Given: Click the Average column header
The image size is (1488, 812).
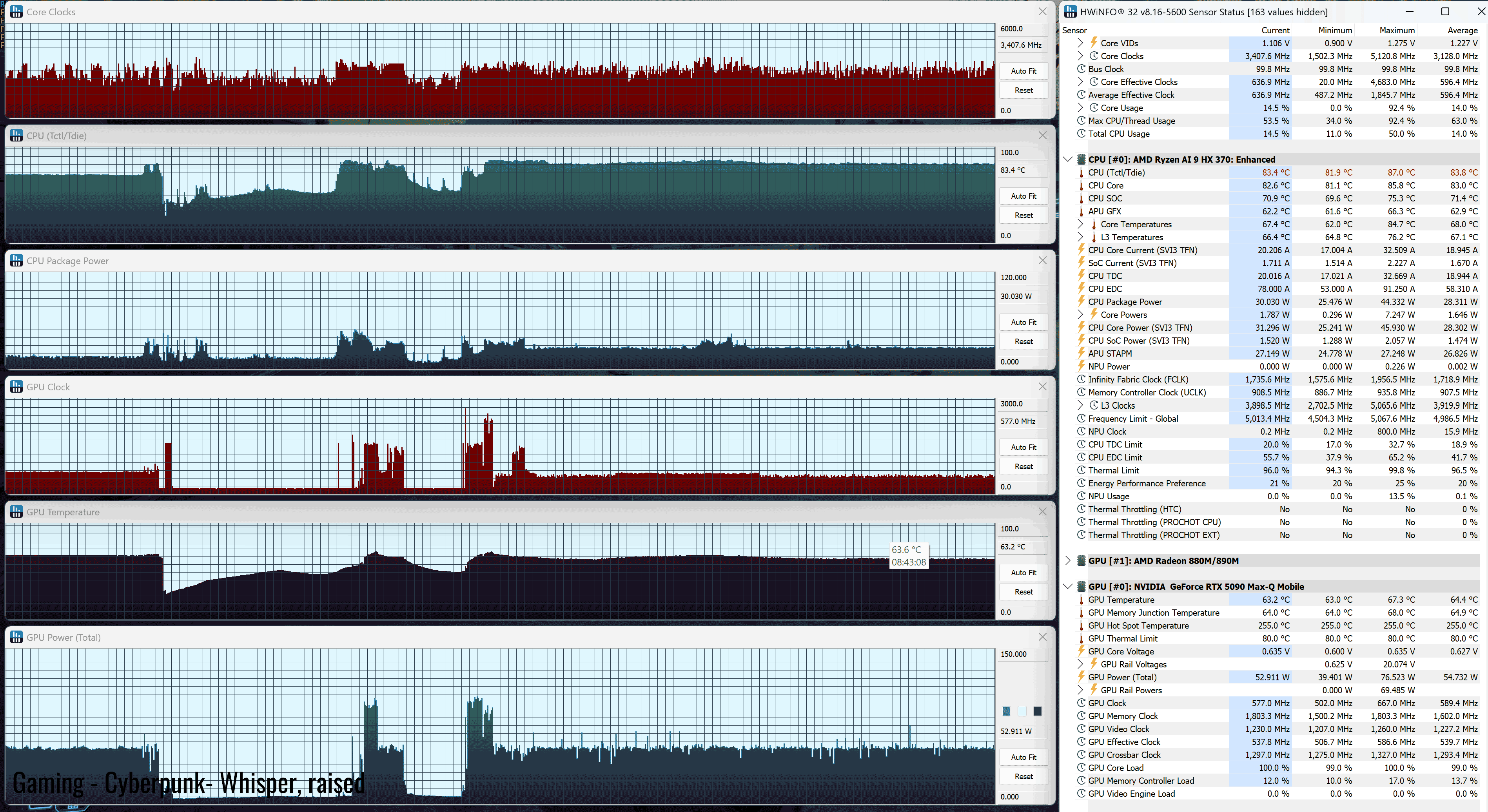Looking at the screenshot, I should [x=1462, y=30].
